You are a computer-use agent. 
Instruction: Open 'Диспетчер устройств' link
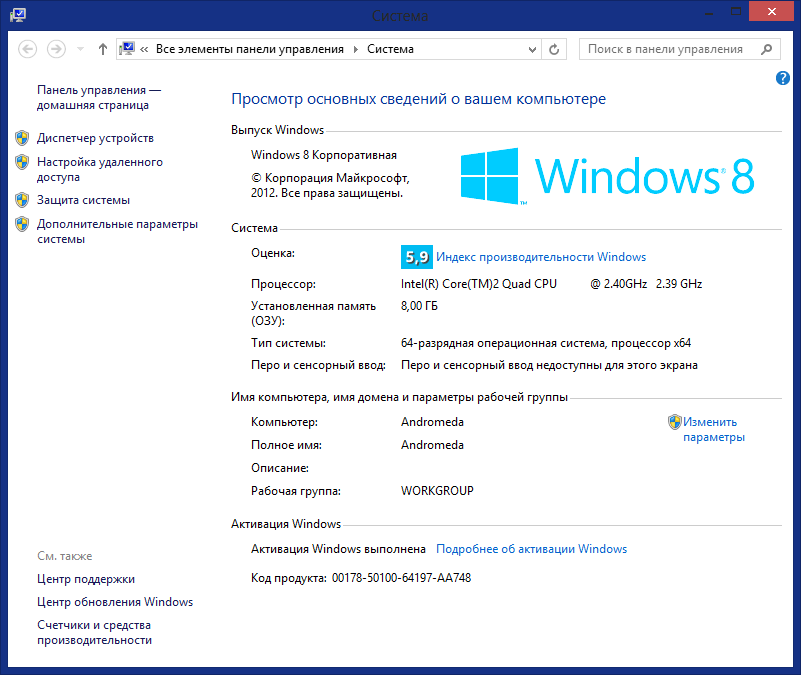[x=95, y=138]
